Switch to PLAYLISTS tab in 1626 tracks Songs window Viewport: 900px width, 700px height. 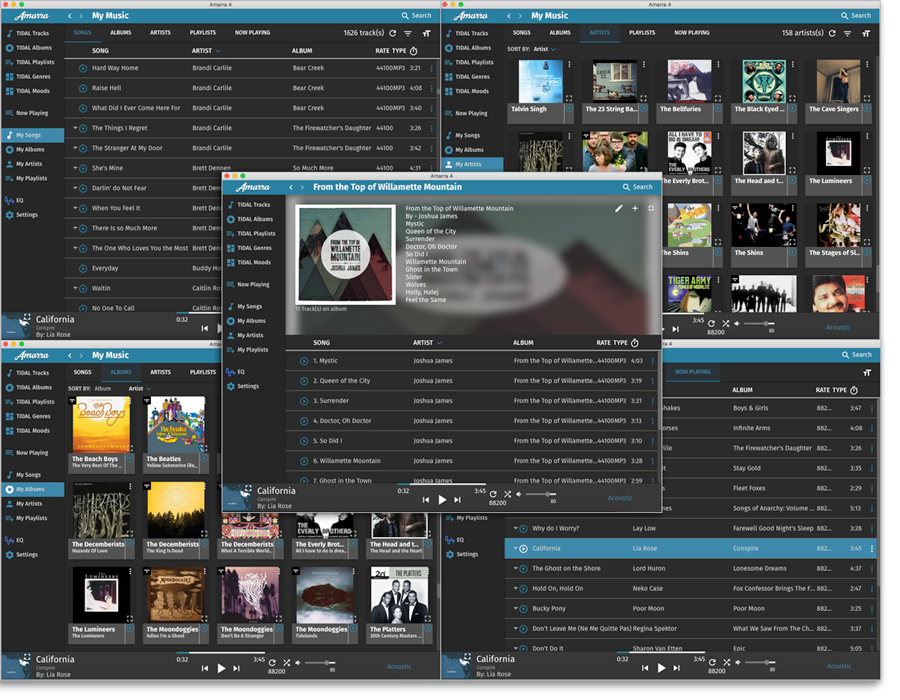(x=203, y=33)
